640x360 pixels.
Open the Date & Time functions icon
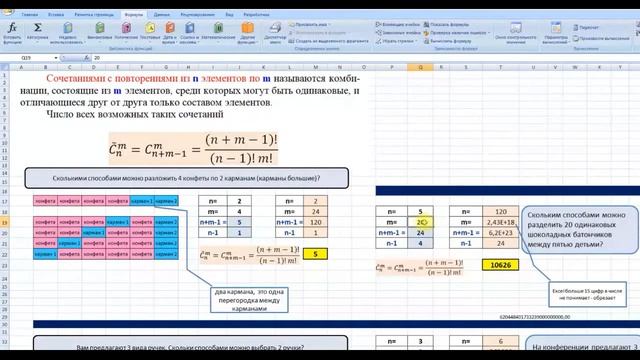[x=170, y=28]
